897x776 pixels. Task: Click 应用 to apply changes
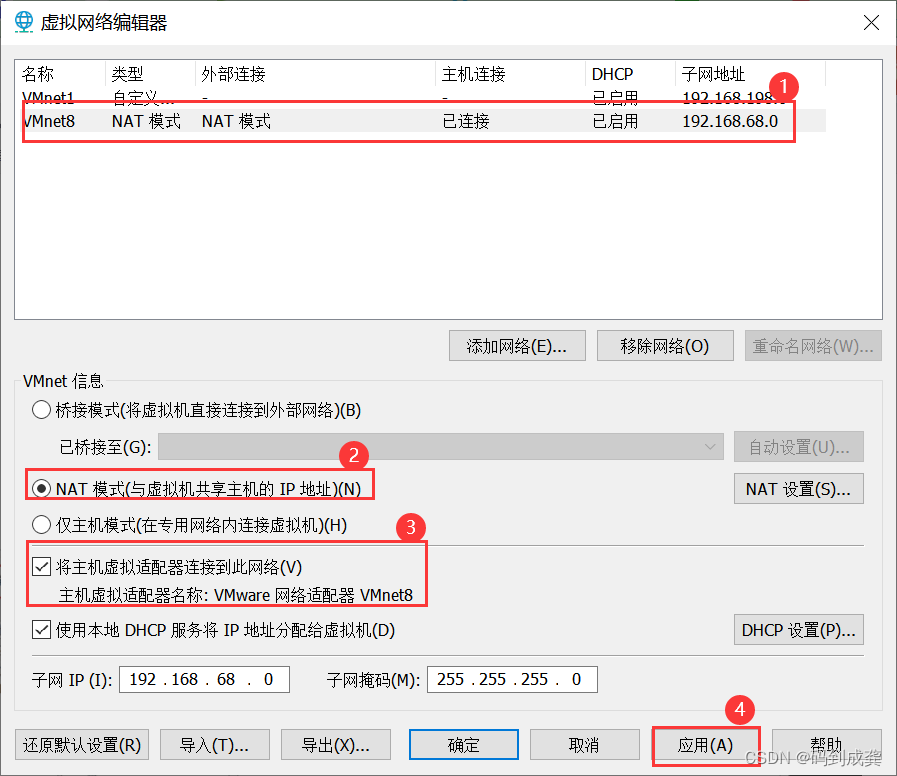(x=706, y=744)
